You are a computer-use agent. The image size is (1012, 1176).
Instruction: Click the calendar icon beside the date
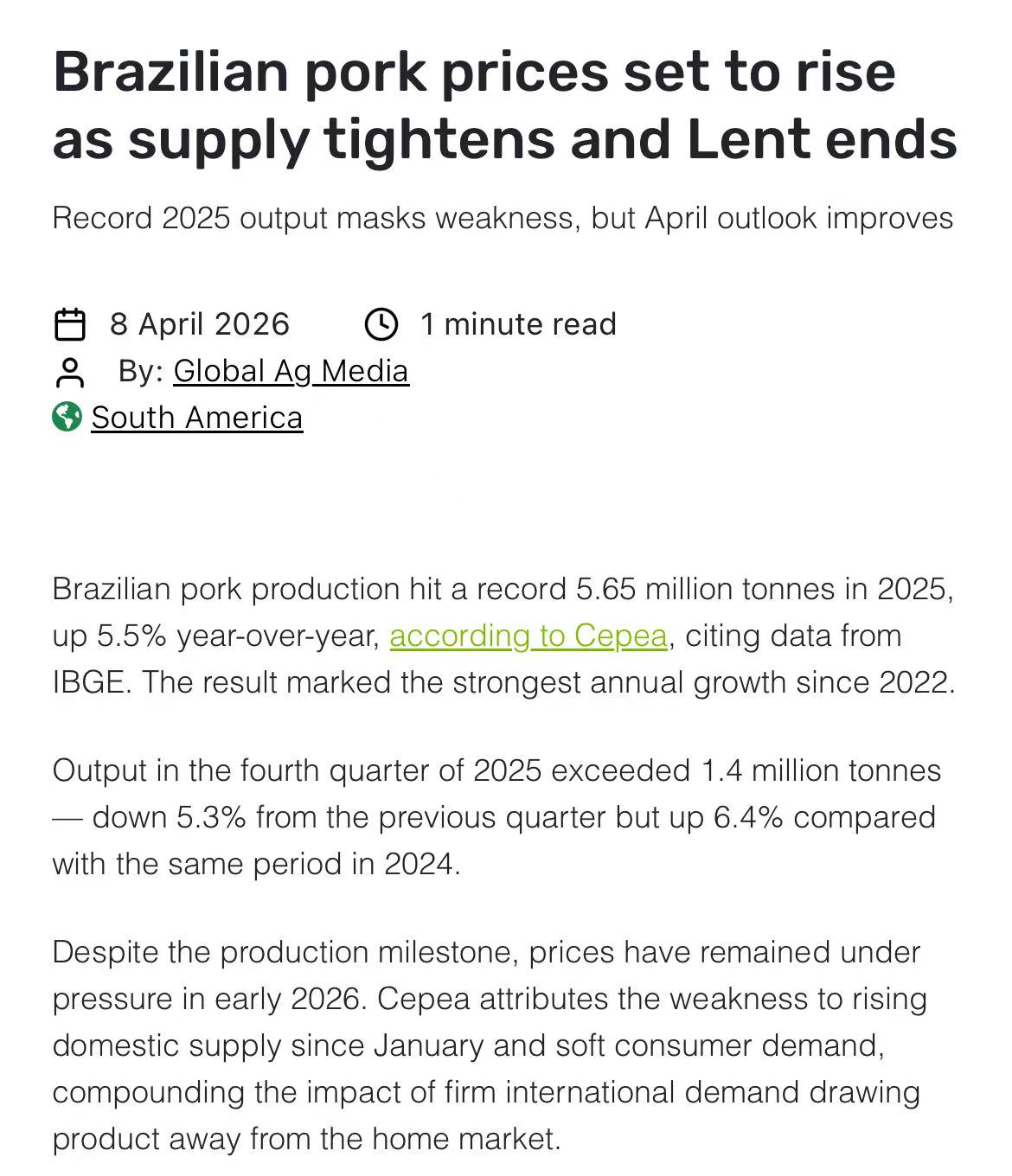[x=69, y=324]
